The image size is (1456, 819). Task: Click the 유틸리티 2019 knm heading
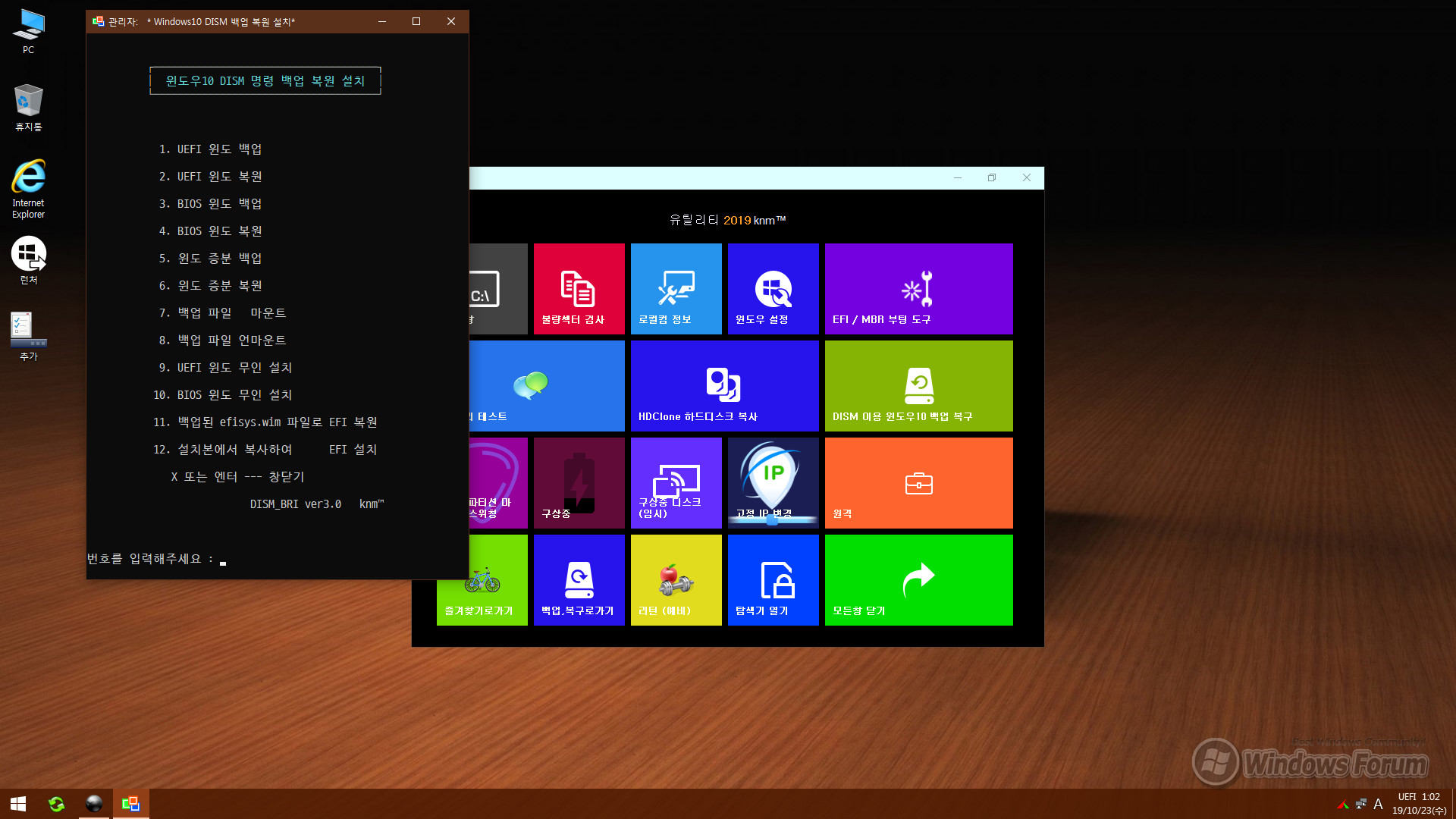(x=727, y=220)
